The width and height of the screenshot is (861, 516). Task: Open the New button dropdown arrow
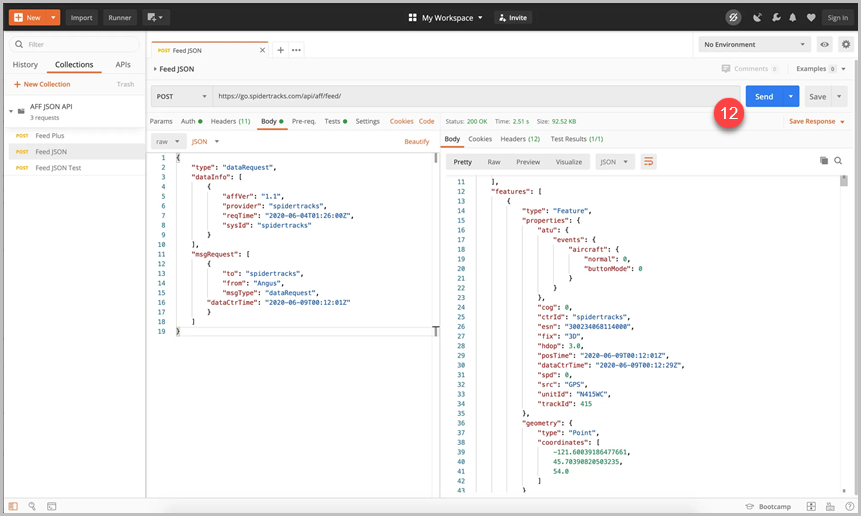(53, 18)
